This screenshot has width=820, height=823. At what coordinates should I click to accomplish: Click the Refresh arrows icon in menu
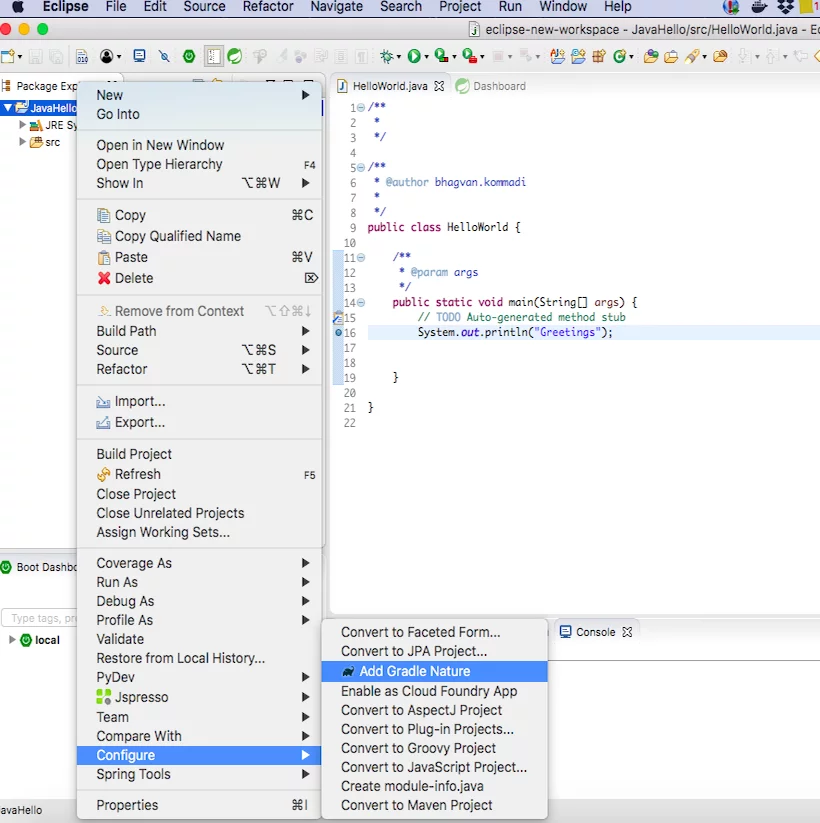pyautogui.click(x=104, y=474)
